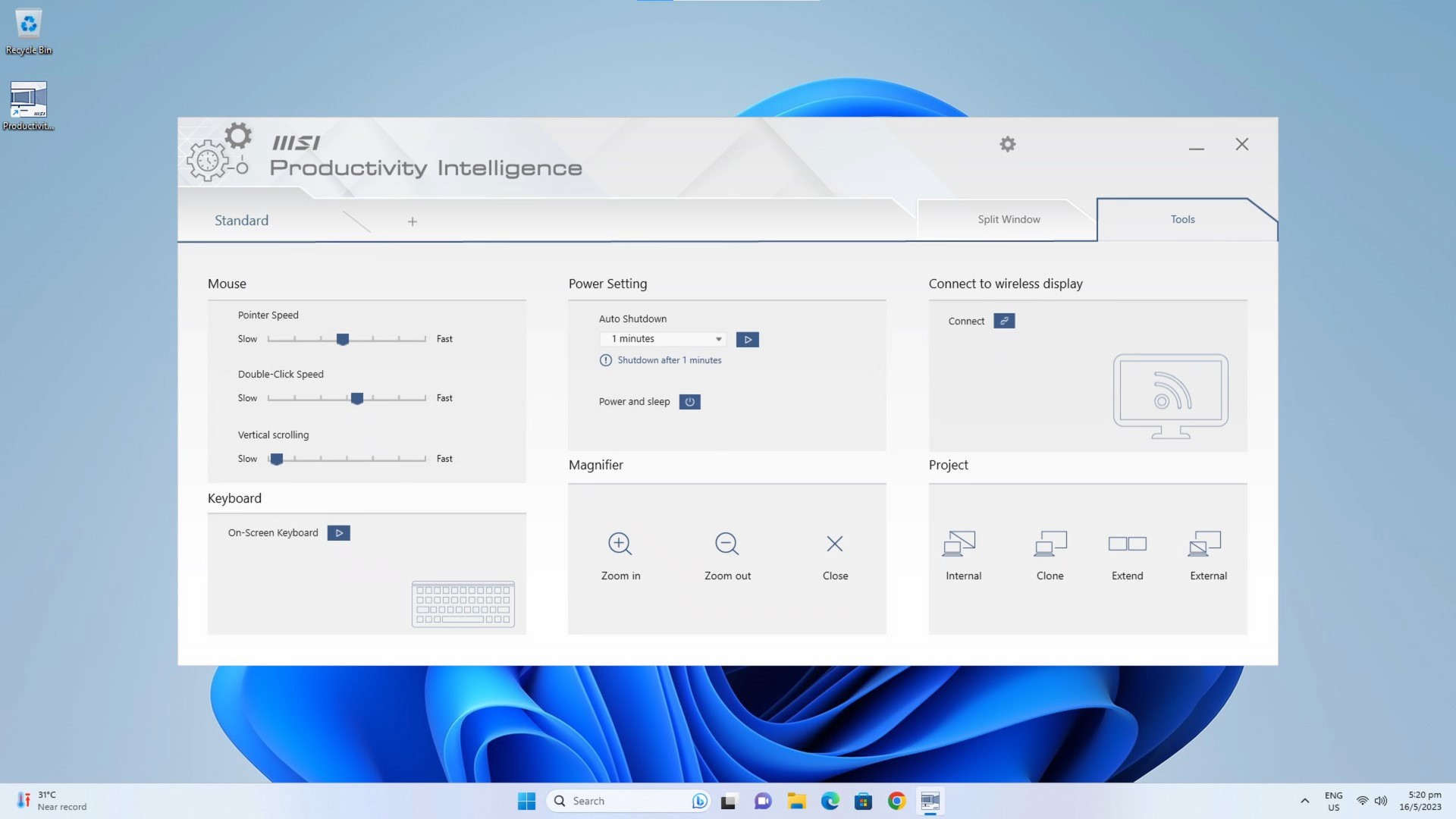
Task: Open weather widget in taskbar
Action: (x=50, y=801)
